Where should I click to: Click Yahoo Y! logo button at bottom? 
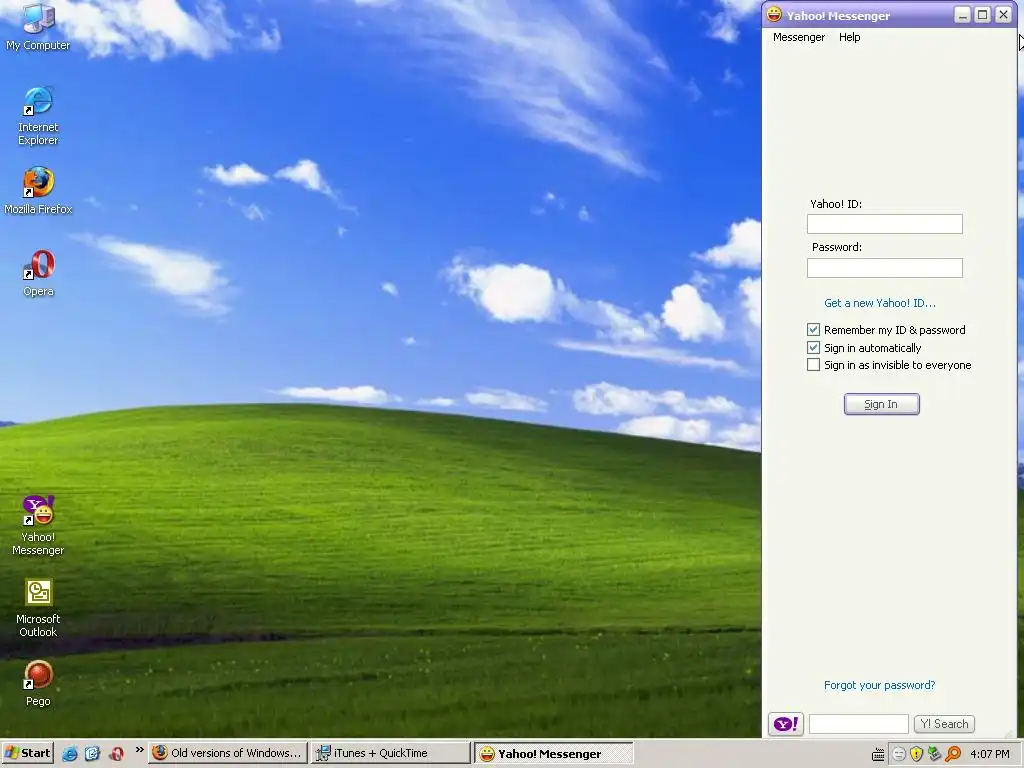coord(786,724)
